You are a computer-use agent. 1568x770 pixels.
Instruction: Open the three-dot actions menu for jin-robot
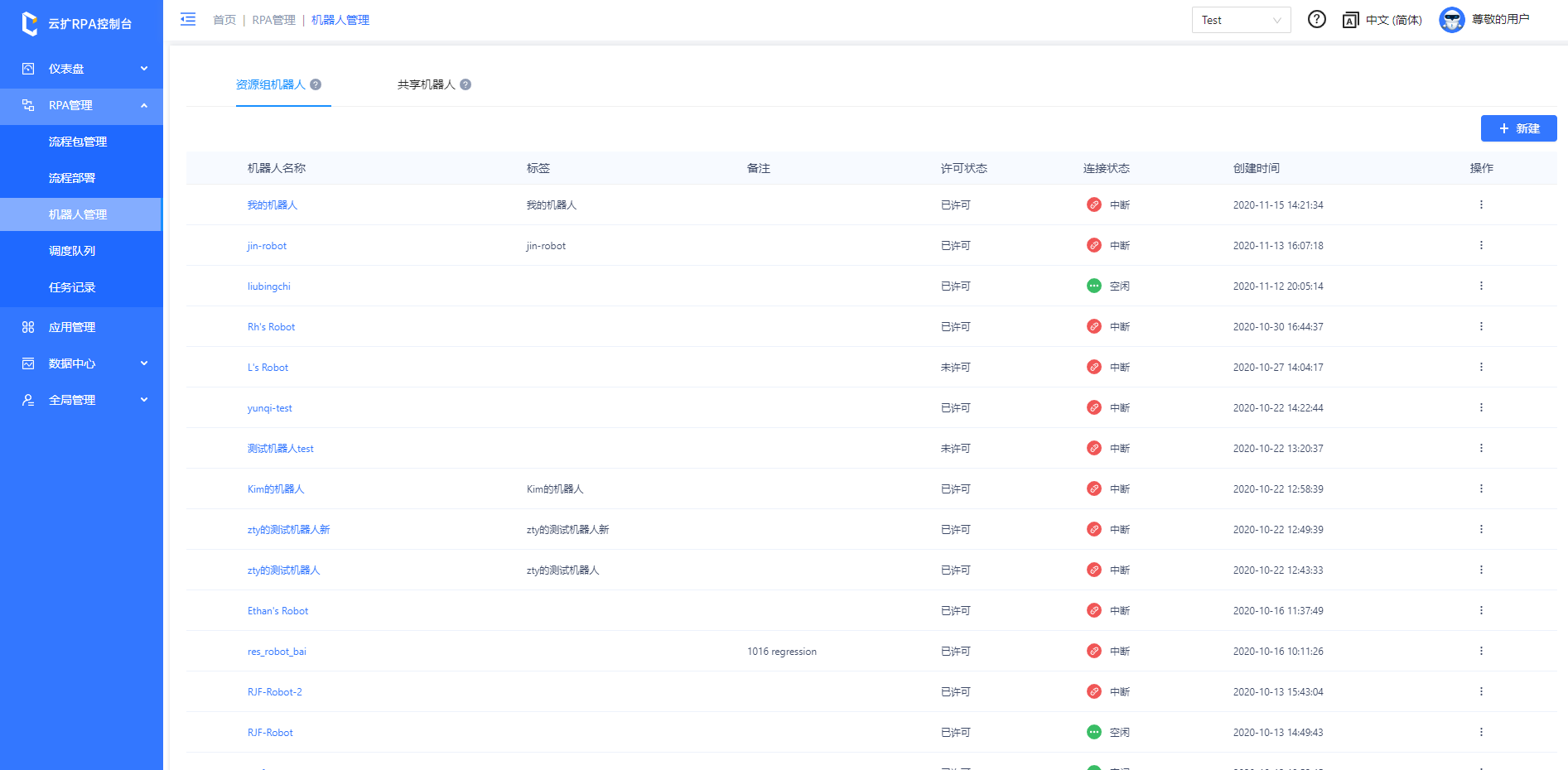pyautogui.click(x=1481, y=245)
